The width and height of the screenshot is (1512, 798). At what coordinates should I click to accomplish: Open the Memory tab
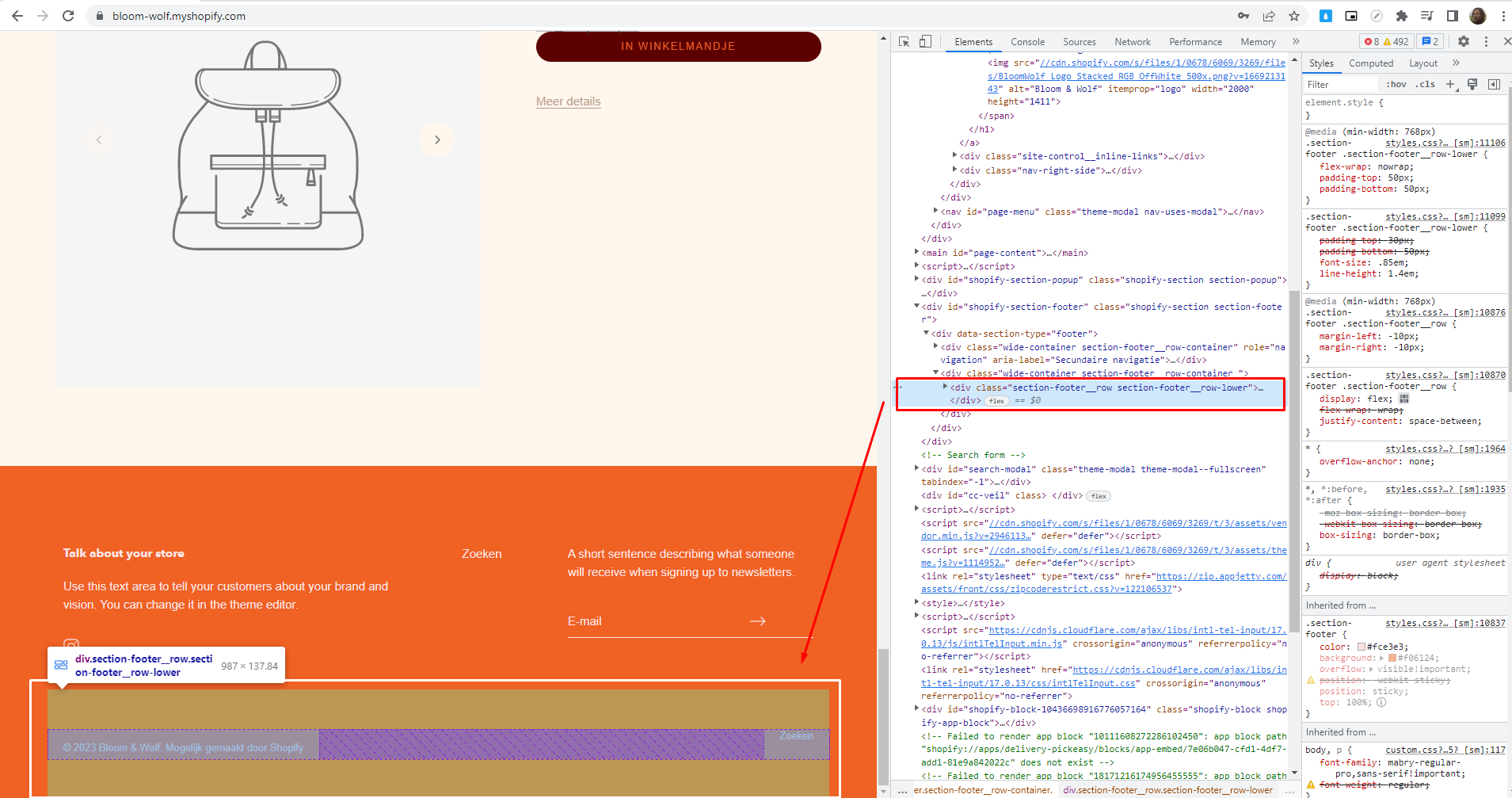[1258, 42]
